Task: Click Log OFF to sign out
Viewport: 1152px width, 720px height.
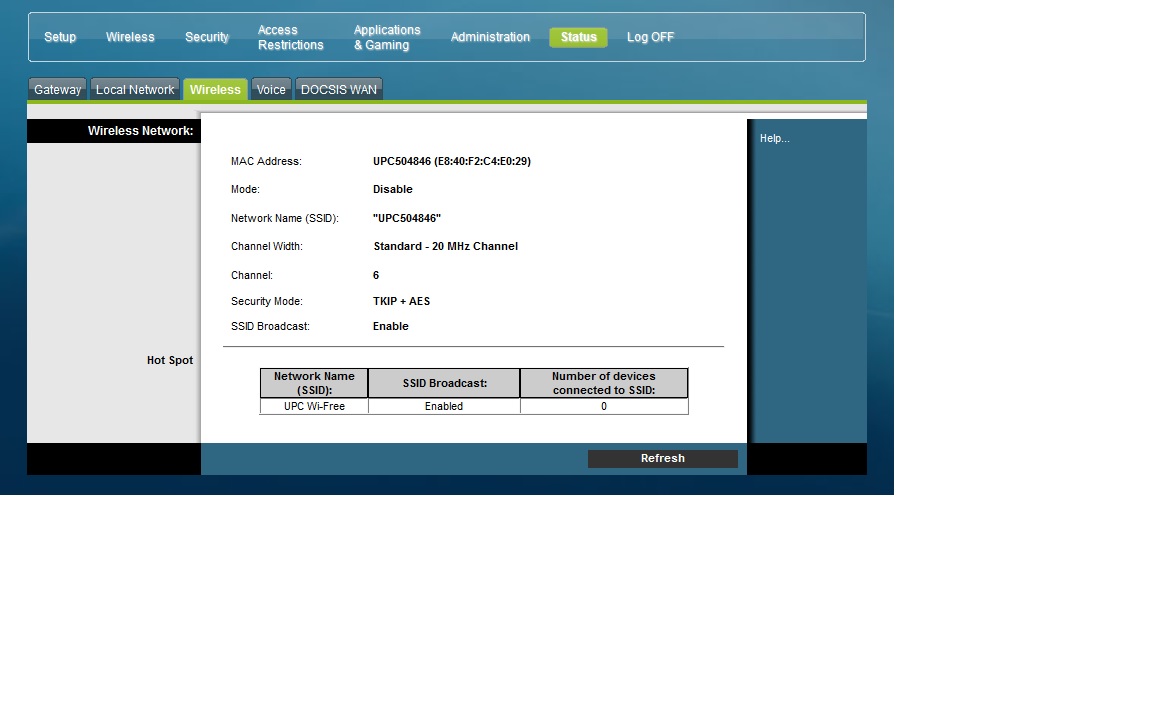Action: (650, 37)
